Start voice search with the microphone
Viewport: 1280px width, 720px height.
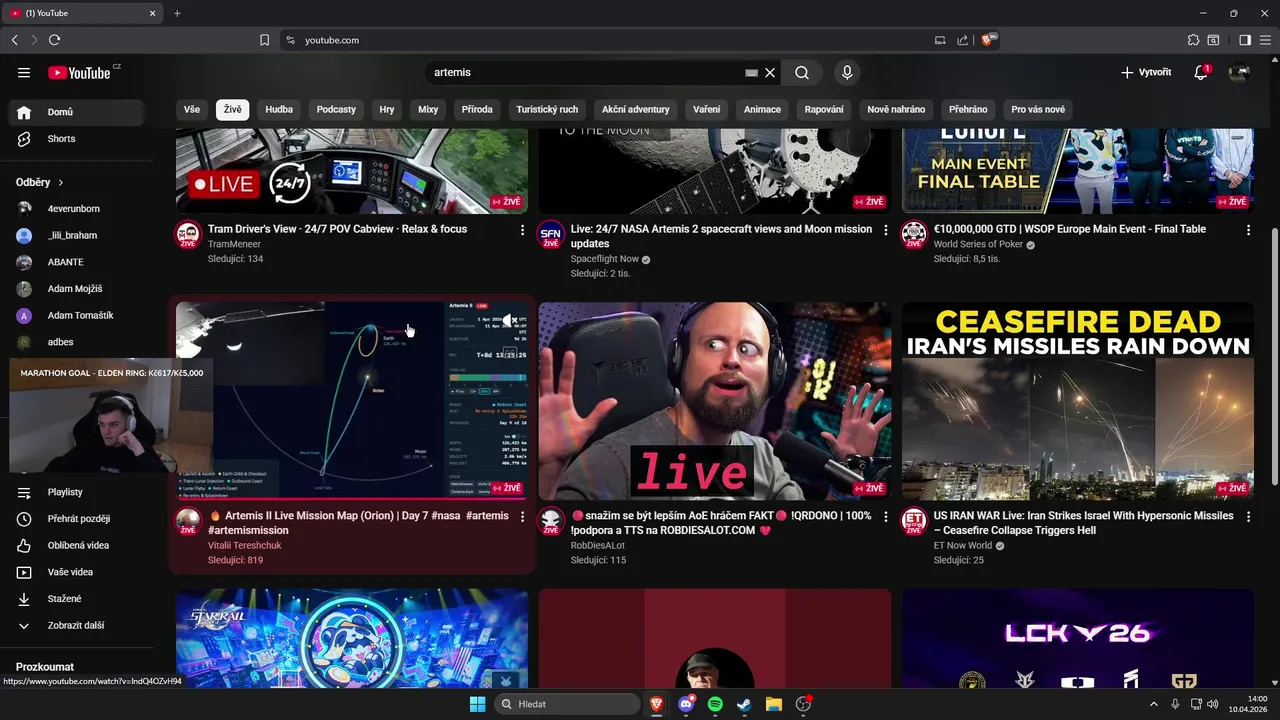pyautogui.click(x=847, y=72)
